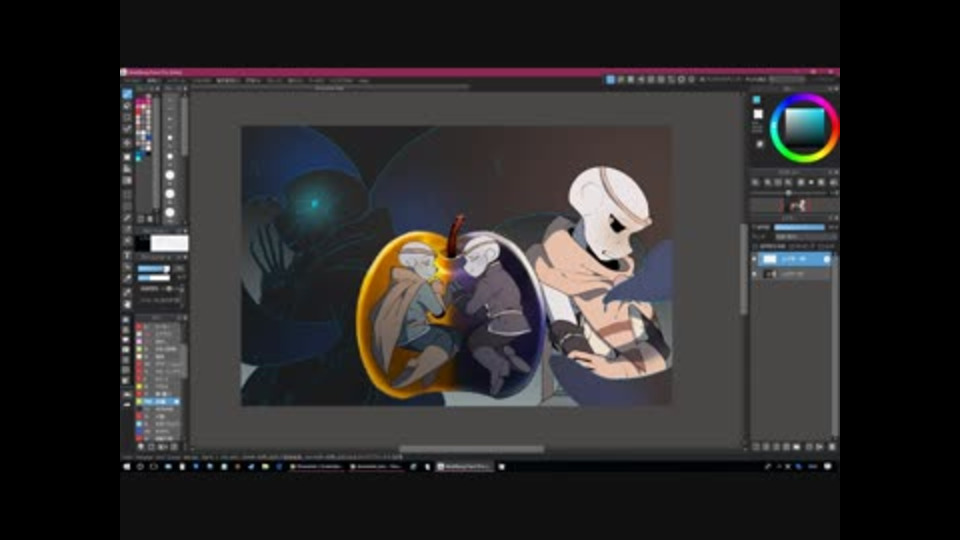Select the second layer in Layers panel
Viewport: 960px width, 540px height.
tap(793, 274)
